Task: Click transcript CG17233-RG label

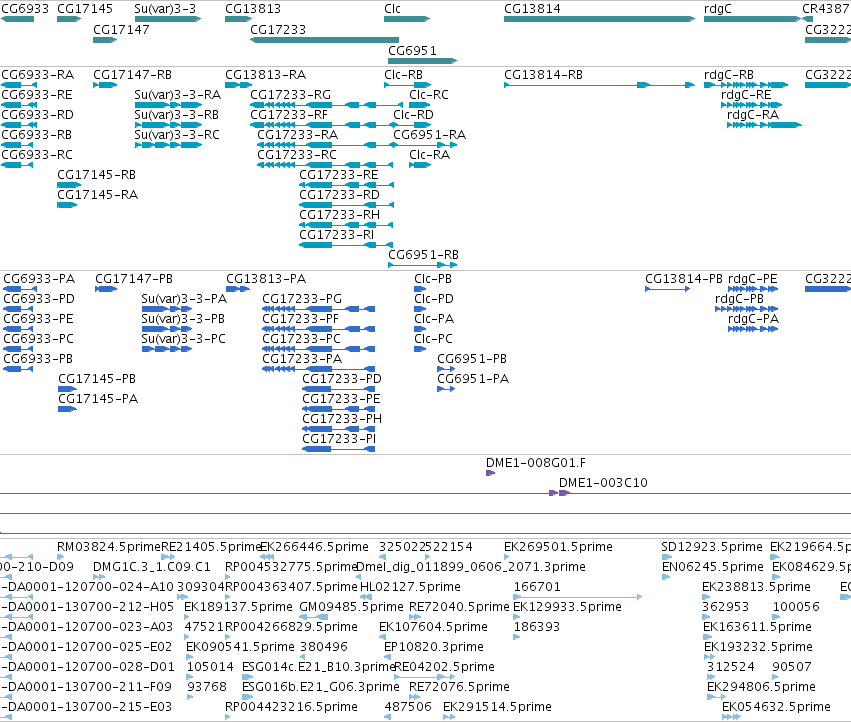Action: [290, 94]
